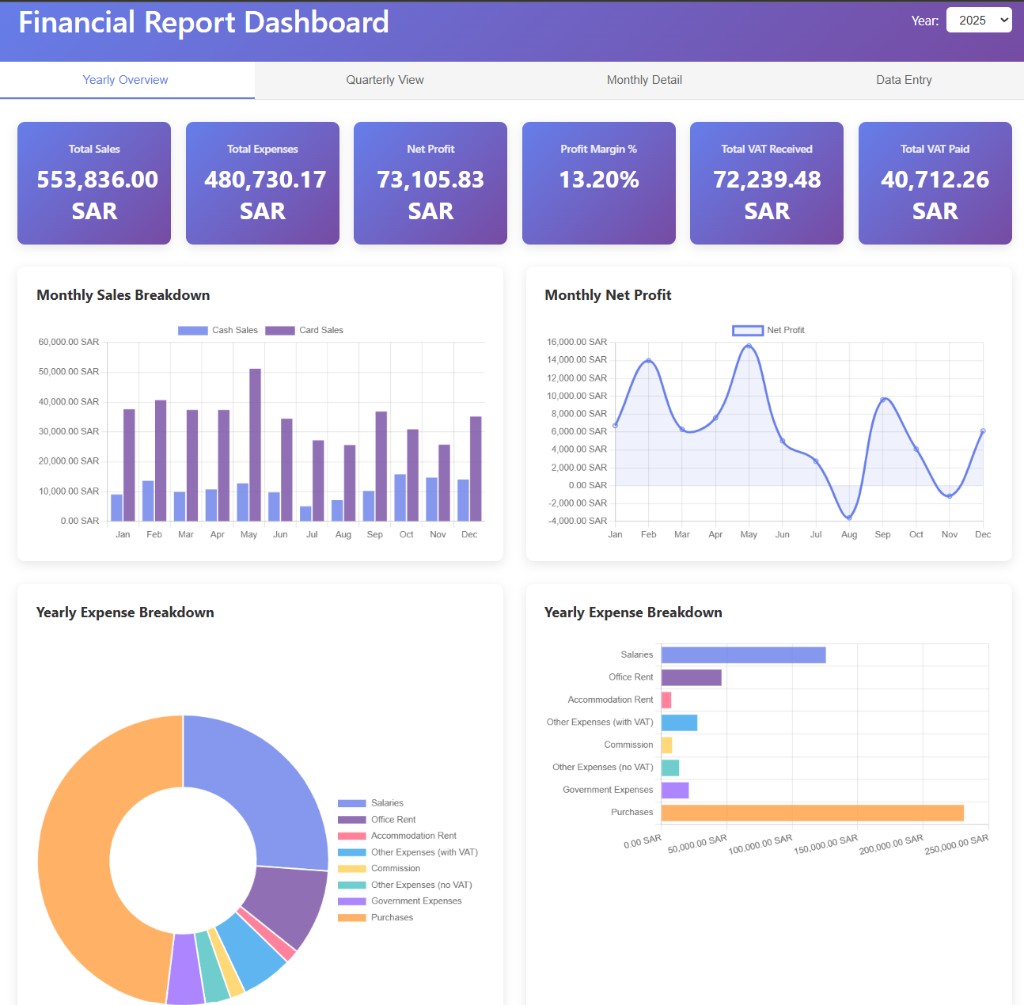Screen dimensions: 1024x1005
Task: Select the Data Entry tab
Action: [x=903, y=80]
